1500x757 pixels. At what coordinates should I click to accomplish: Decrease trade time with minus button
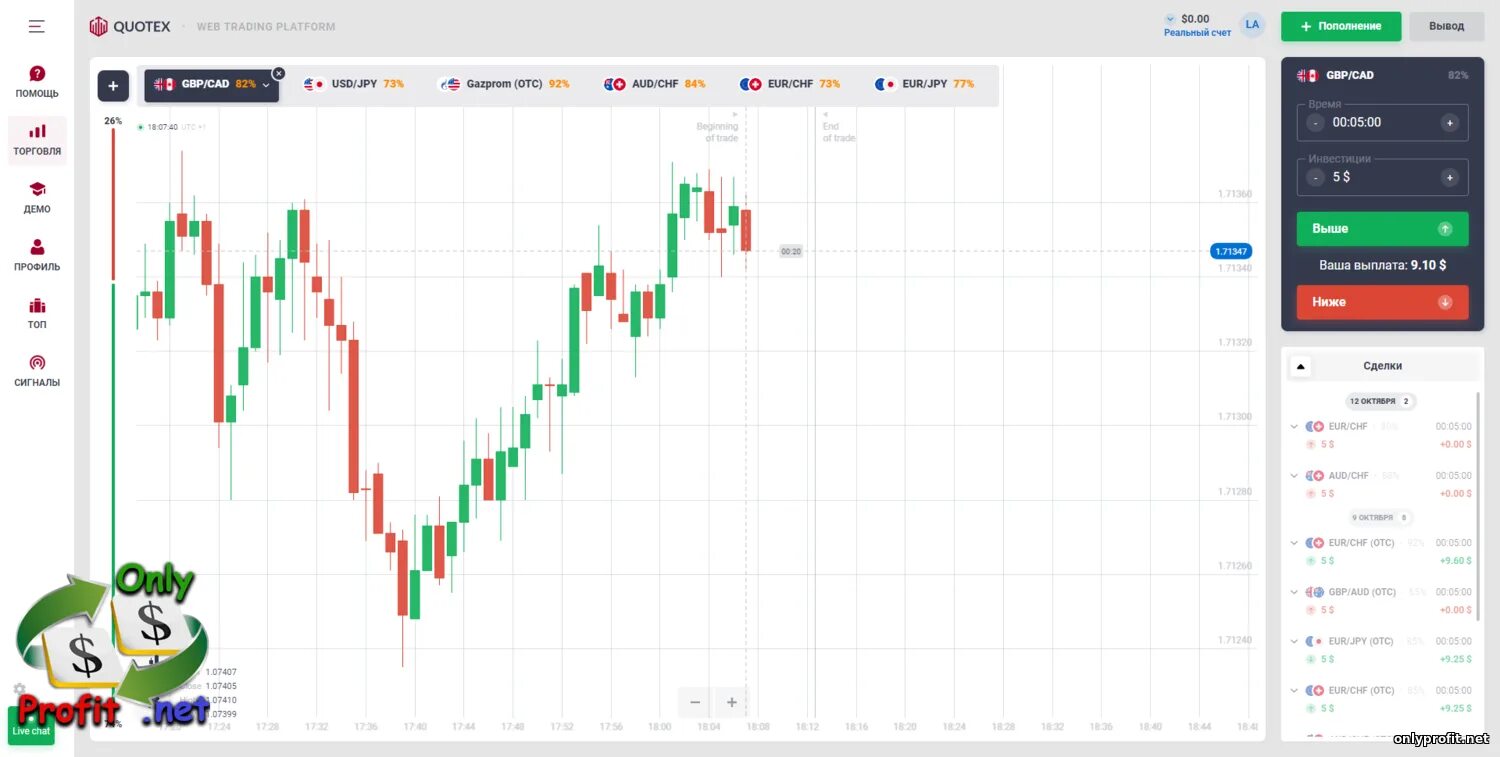tap(1315, 123)
